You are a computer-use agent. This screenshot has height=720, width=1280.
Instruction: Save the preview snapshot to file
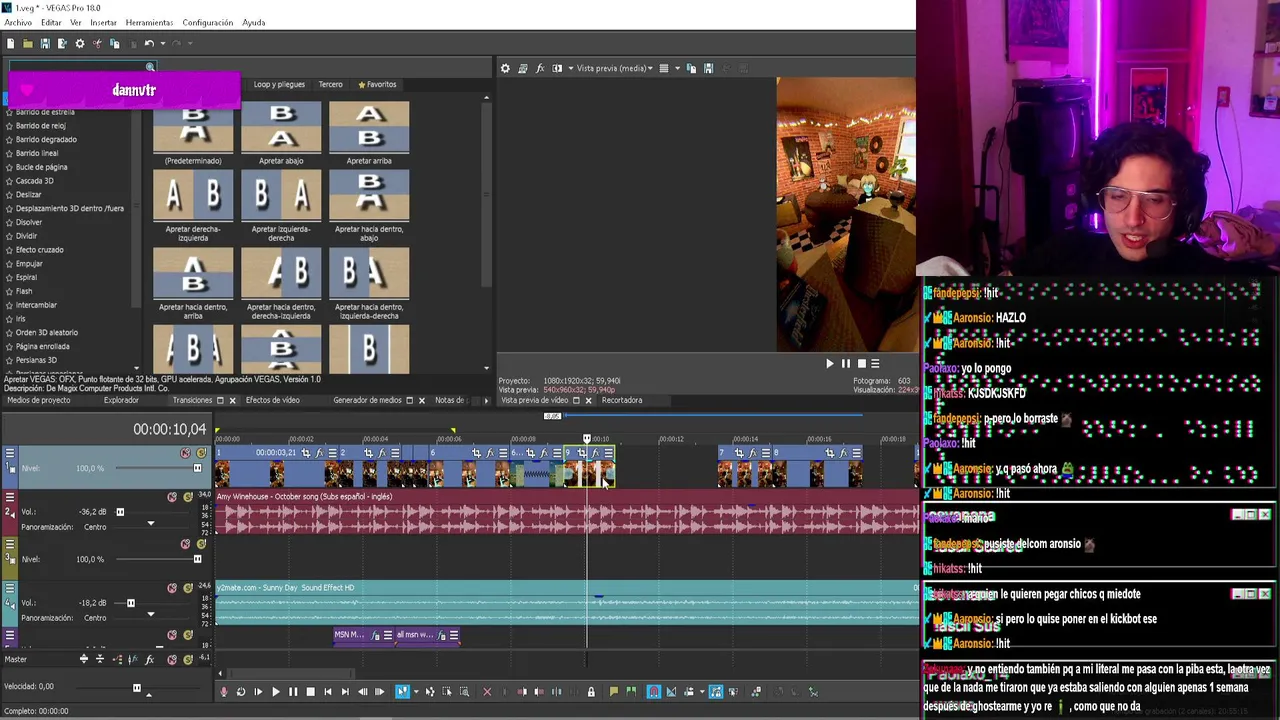(x=708, y=68)
